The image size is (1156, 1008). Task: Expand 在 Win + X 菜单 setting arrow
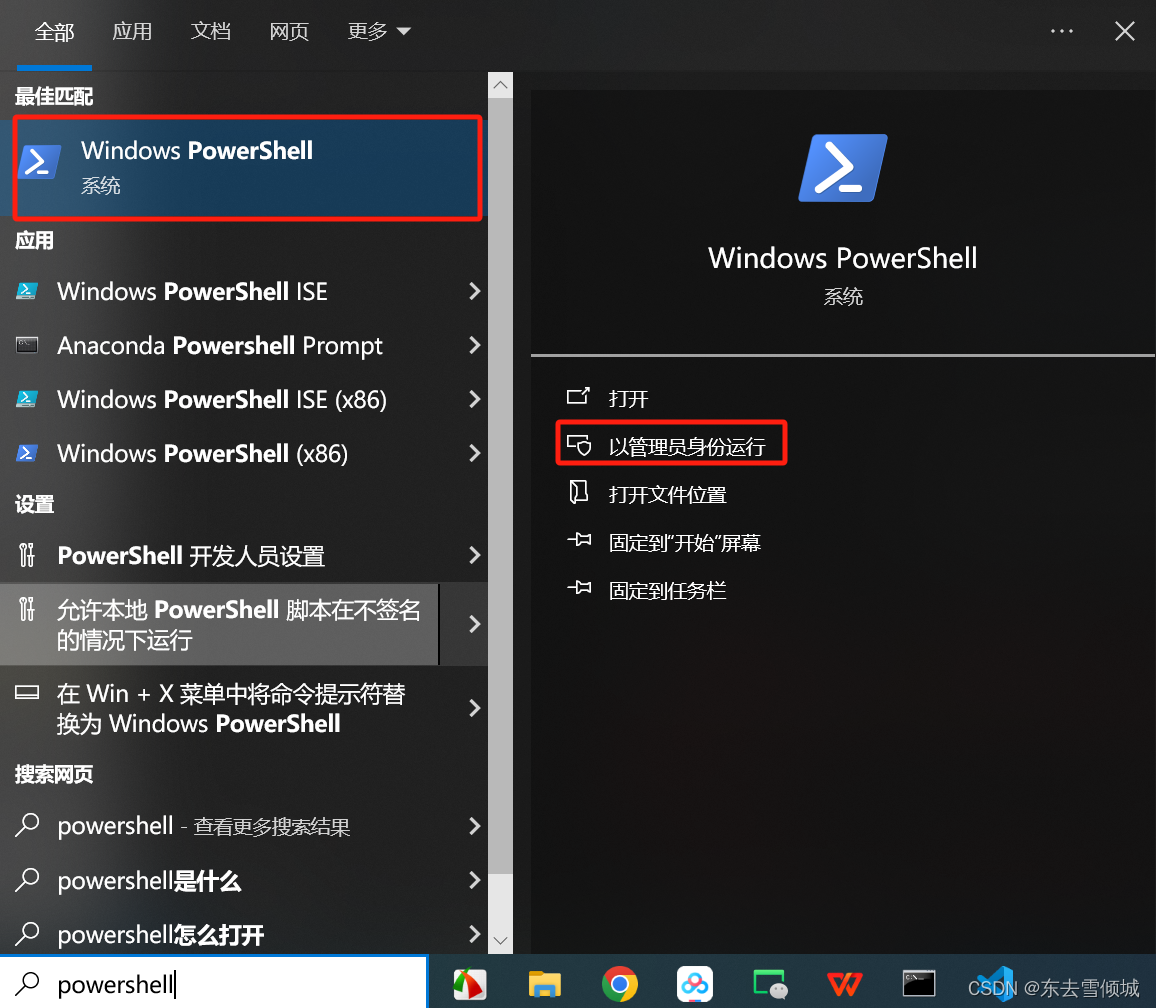click(x=475, y=708)
